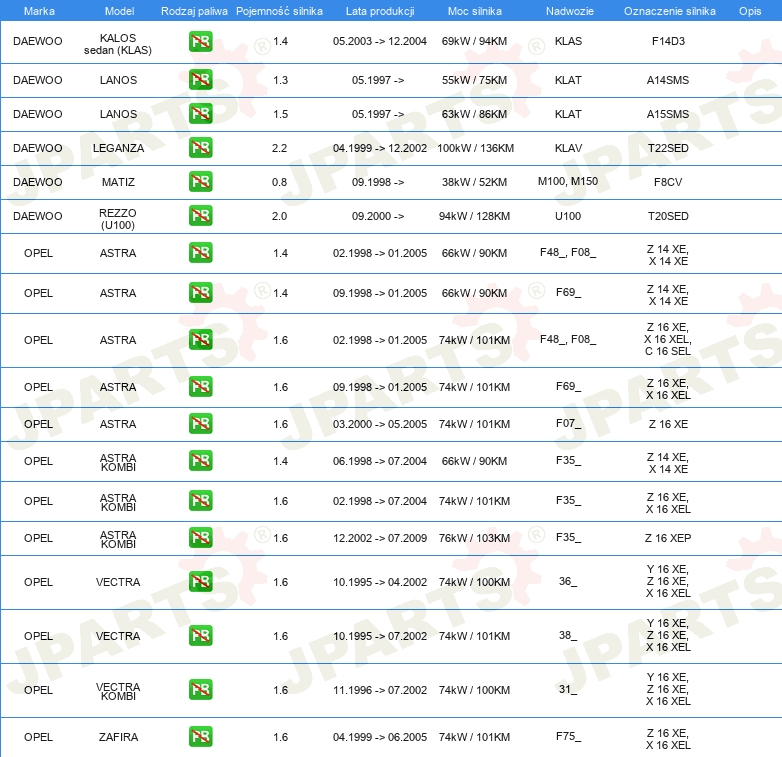The width and height of the screenshot is (782, 757).
Task: Select power value 38kW / 52KM
Action: (x=474, y=182)
